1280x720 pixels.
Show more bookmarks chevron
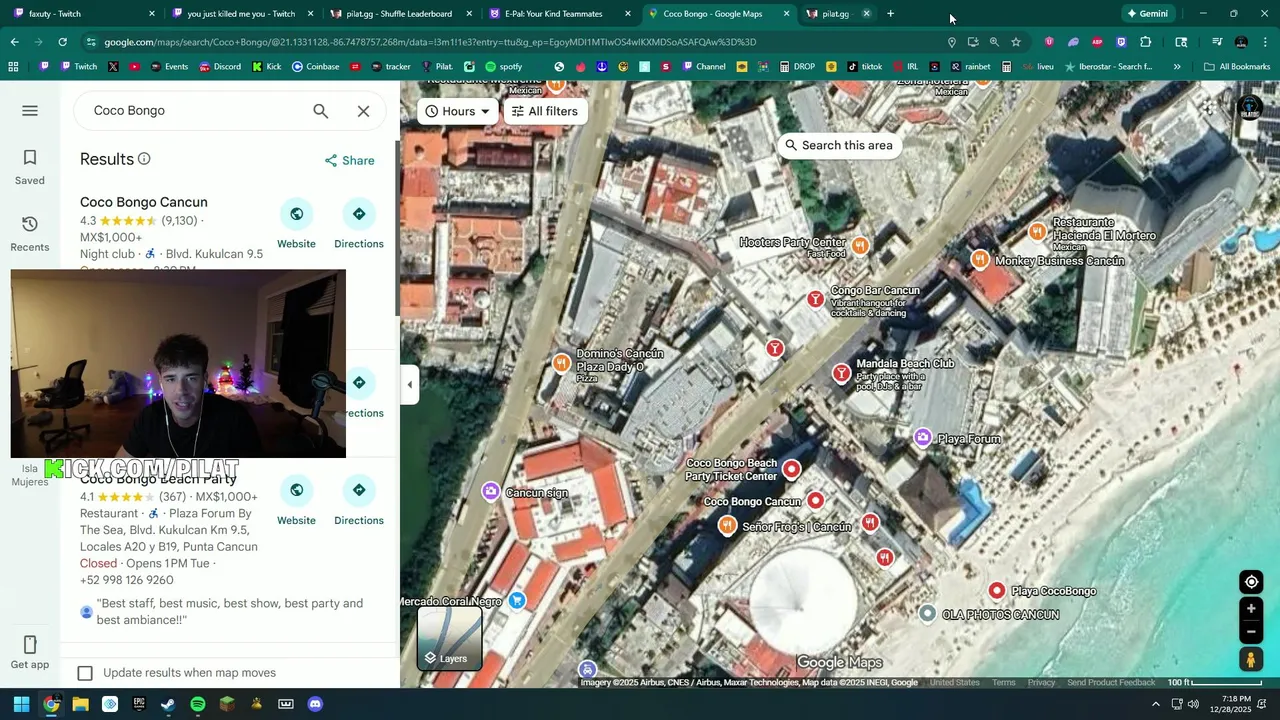[x=1177, y=67]
